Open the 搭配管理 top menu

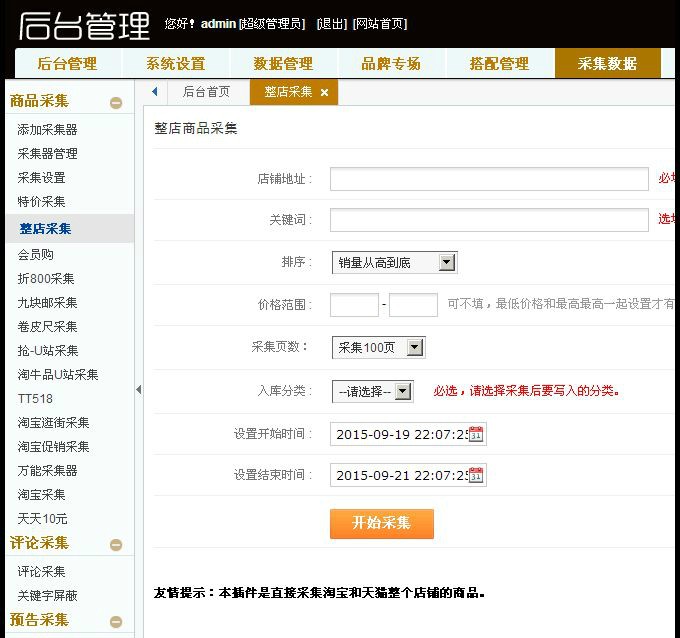coord(499,64)
